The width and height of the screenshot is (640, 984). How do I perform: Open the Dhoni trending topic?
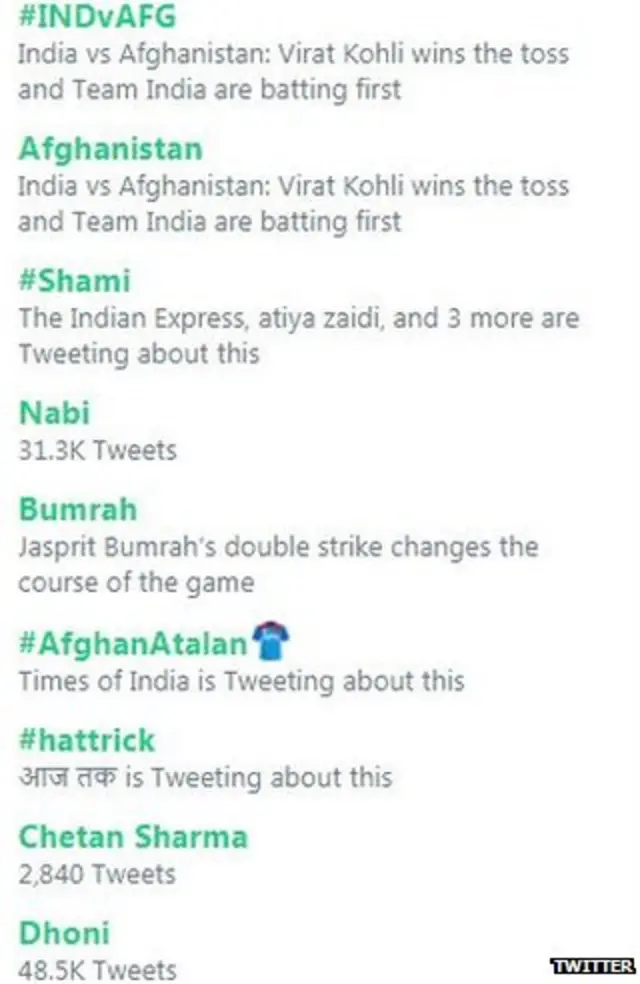coord(64,934)
